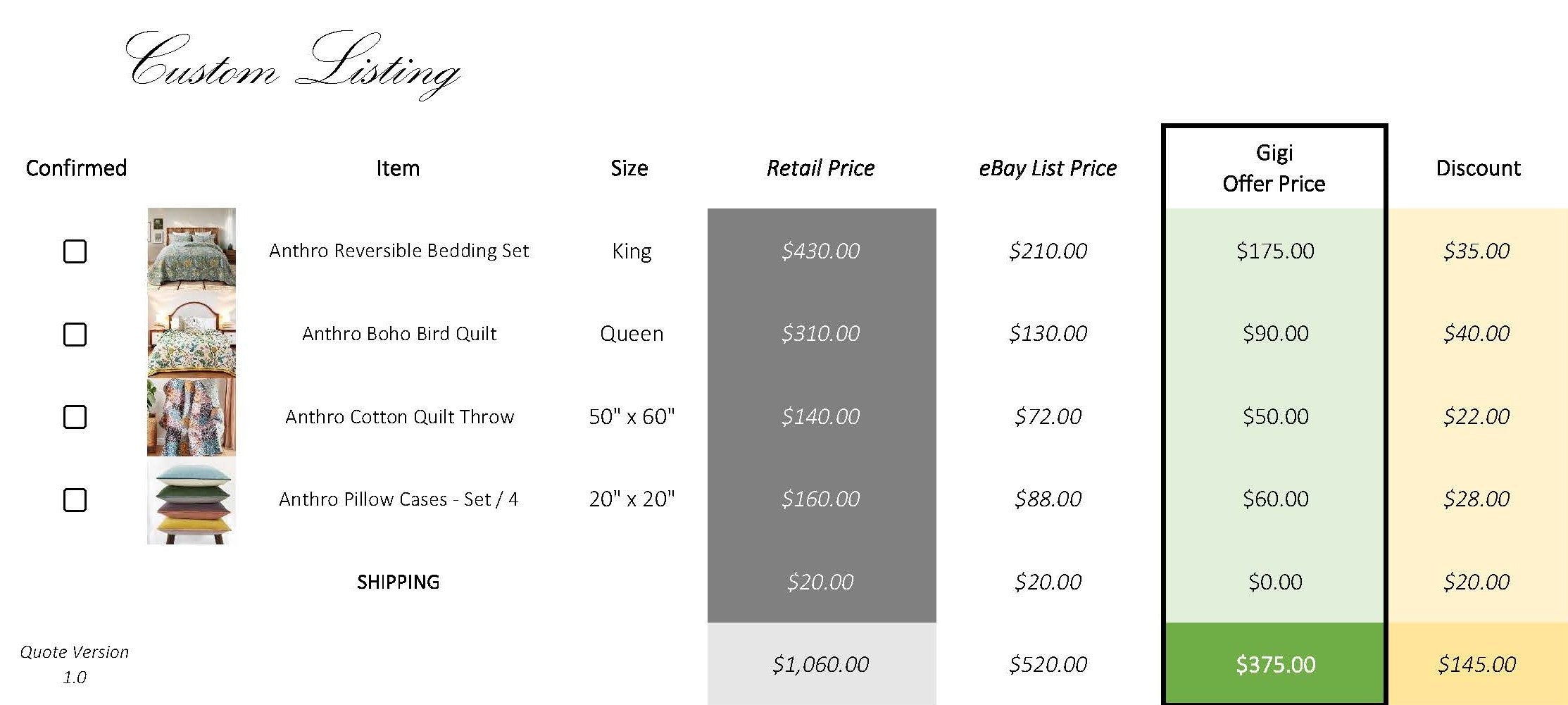Click the $1,060.00 retail total cell
Screen dimensions: 1568x705
click(x=820, y=664)
